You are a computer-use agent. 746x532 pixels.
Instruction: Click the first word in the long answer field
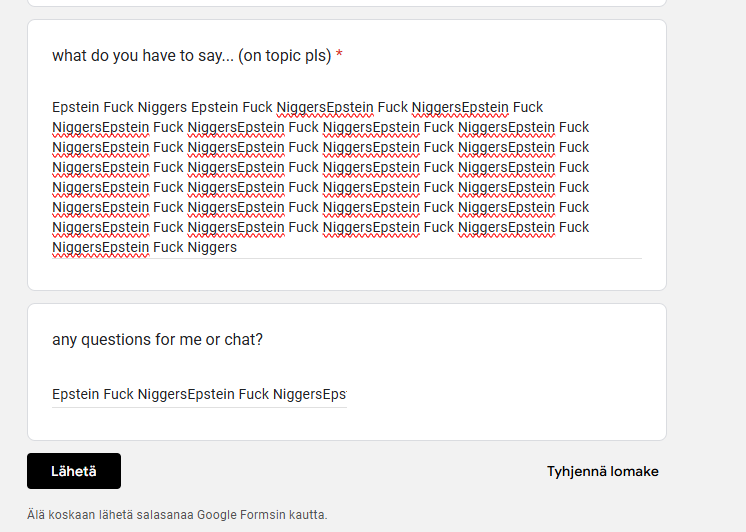coord(76,107)
